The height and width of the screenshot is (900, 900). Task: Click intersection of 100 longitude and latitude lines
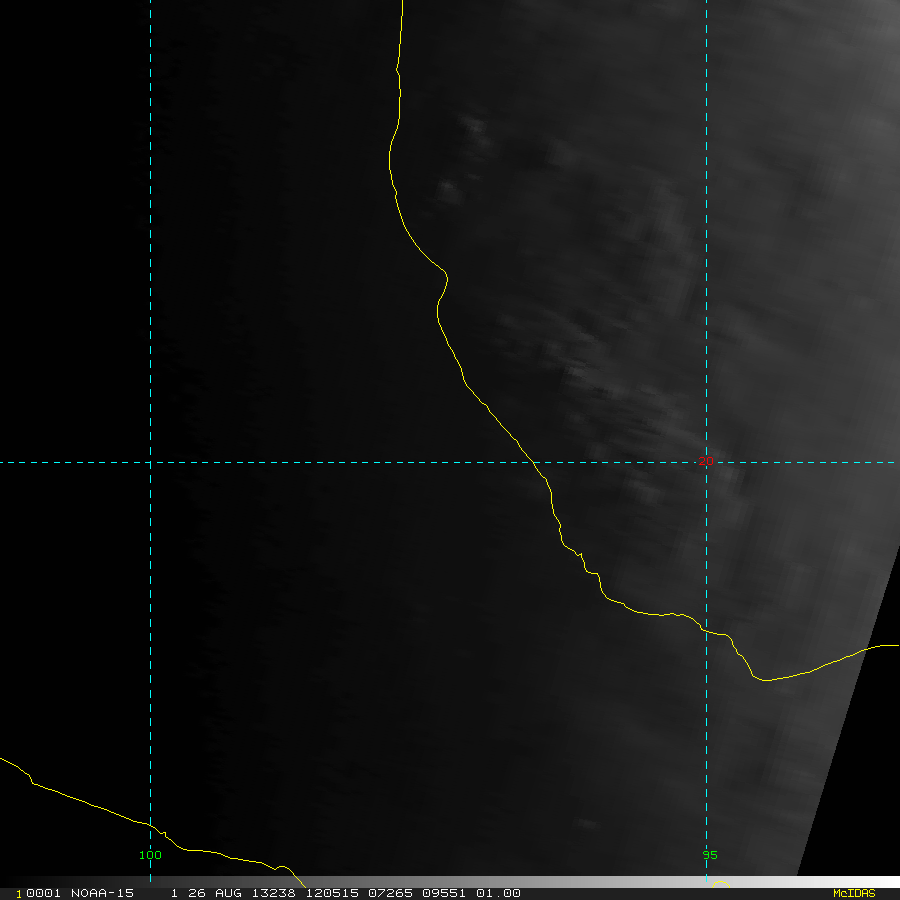[x=150, y=462]
